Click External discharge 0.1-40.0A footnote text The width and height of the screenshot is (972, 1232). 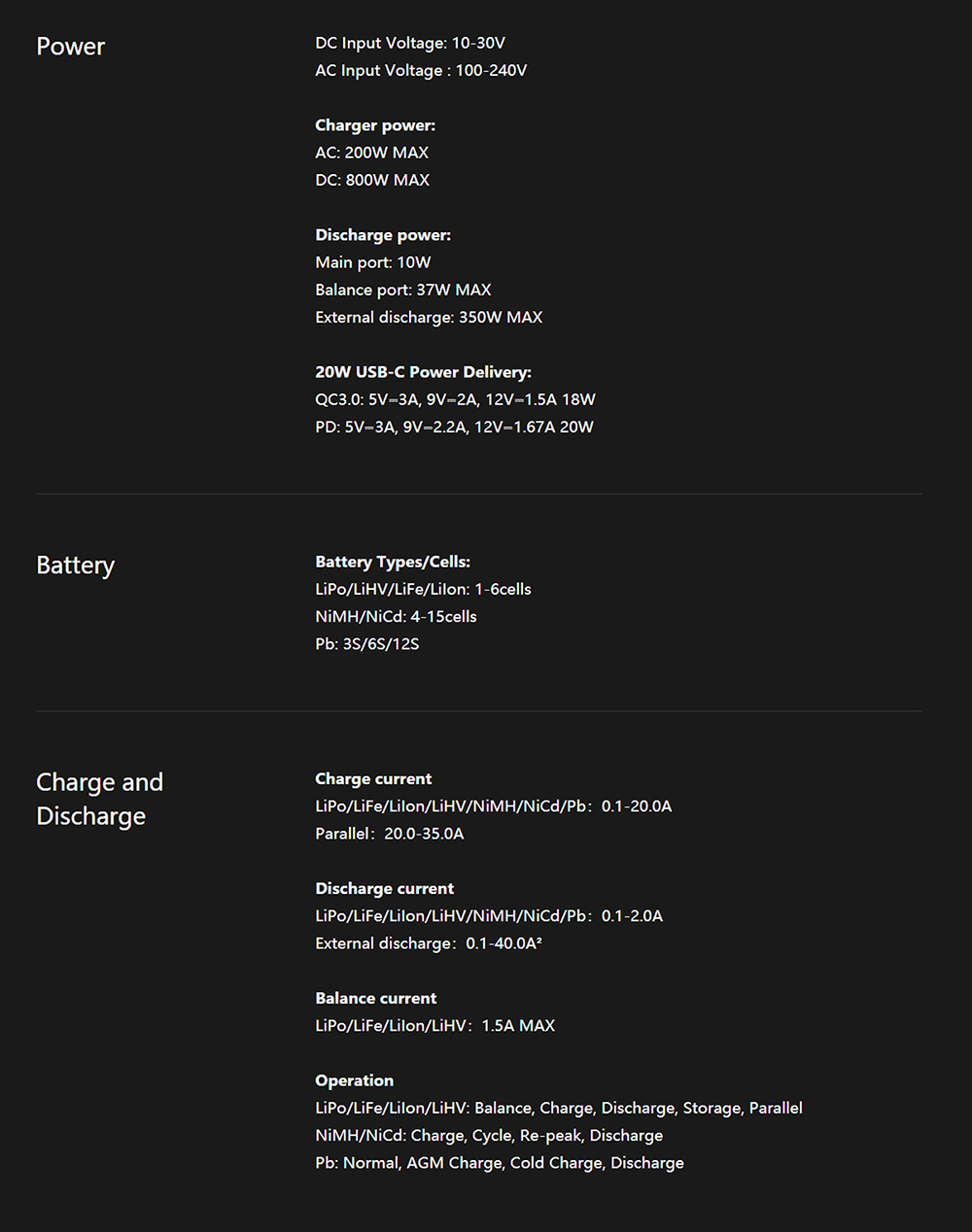[429, 943]
